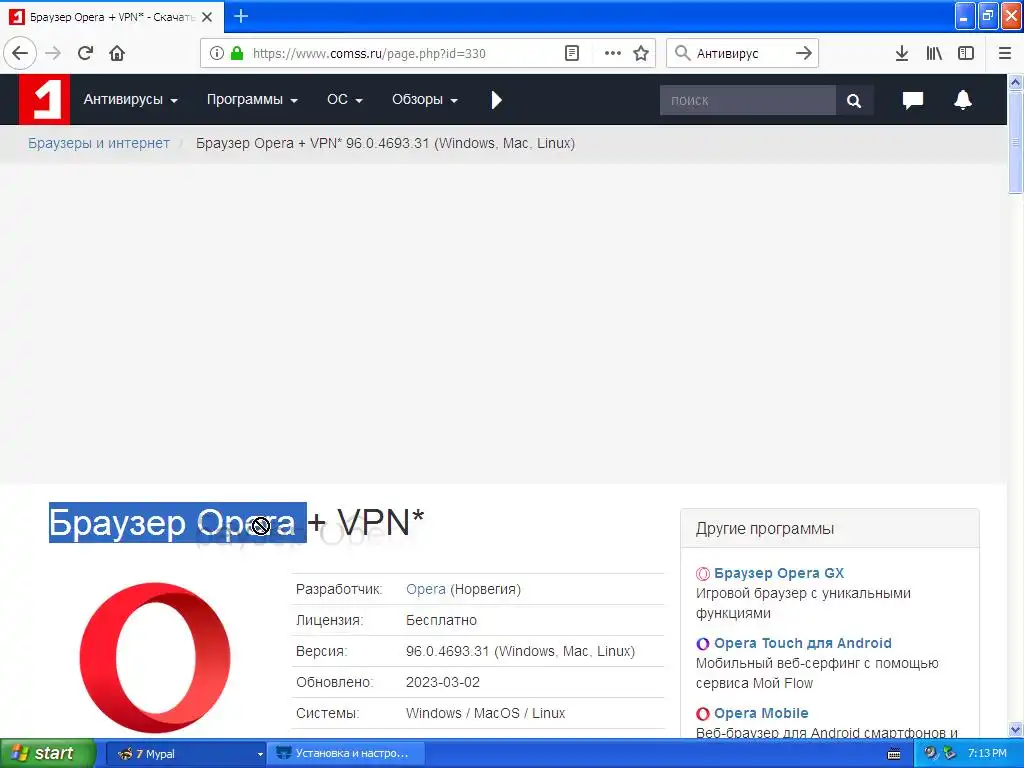
Task: Reload the current page
Action: point(86,53)
